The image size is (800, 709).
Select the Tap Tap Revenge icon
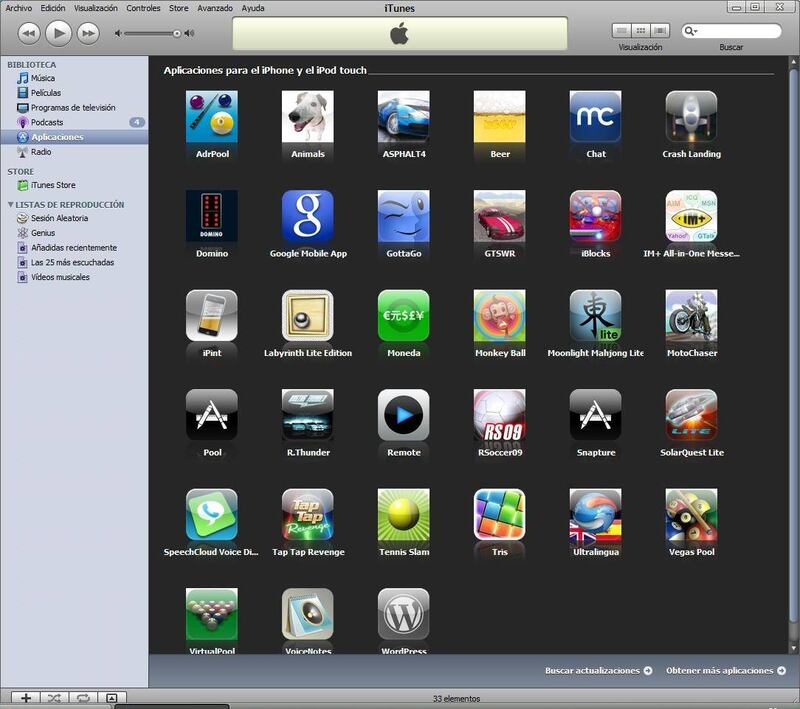308,515
